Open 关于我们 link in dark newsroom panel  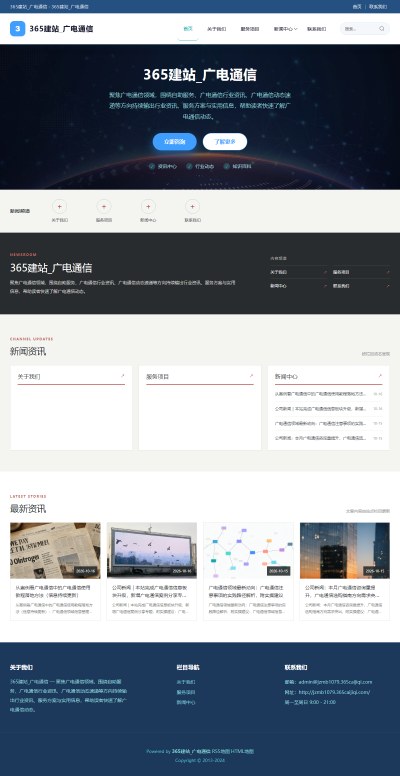[278, 272]
